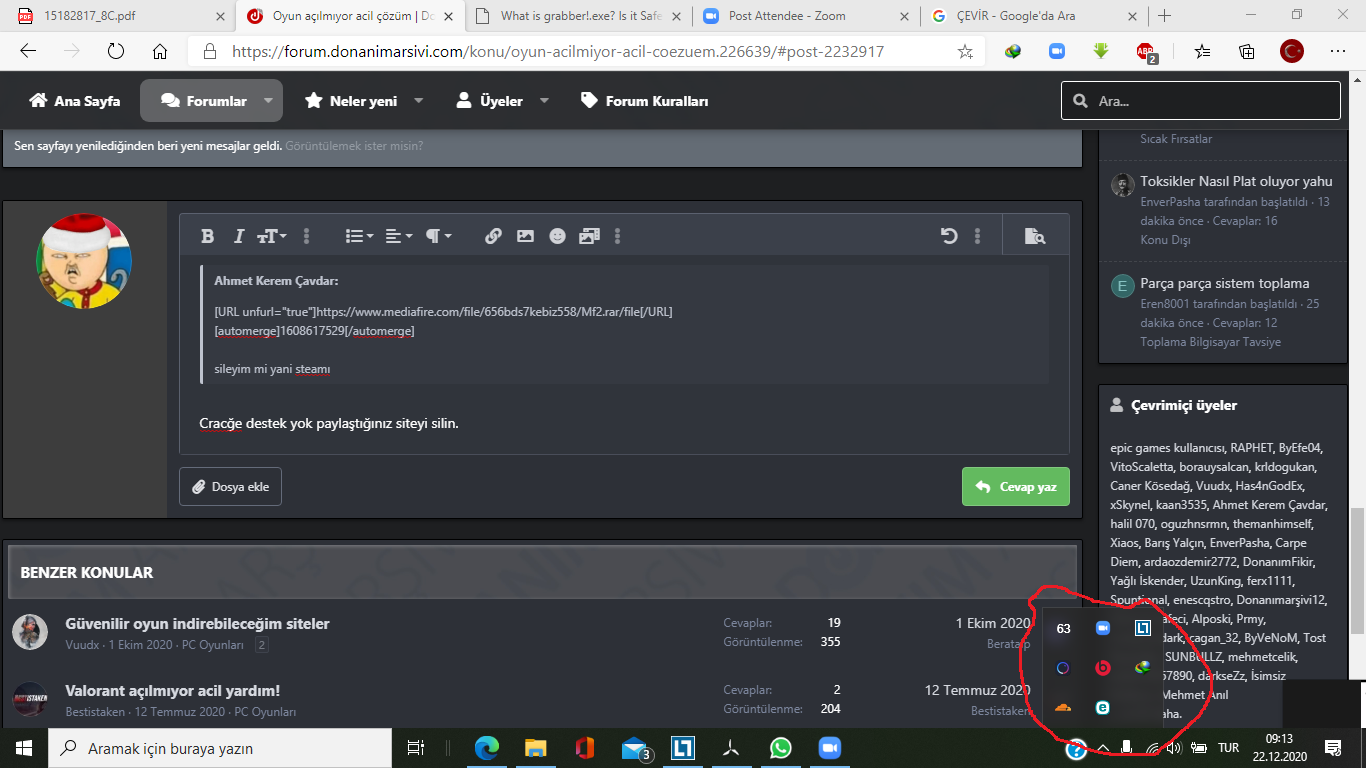The height and width of the screenshot is (768, 1366).
Task: Toggle italic formatting in the reply editor
Action: 238,236
